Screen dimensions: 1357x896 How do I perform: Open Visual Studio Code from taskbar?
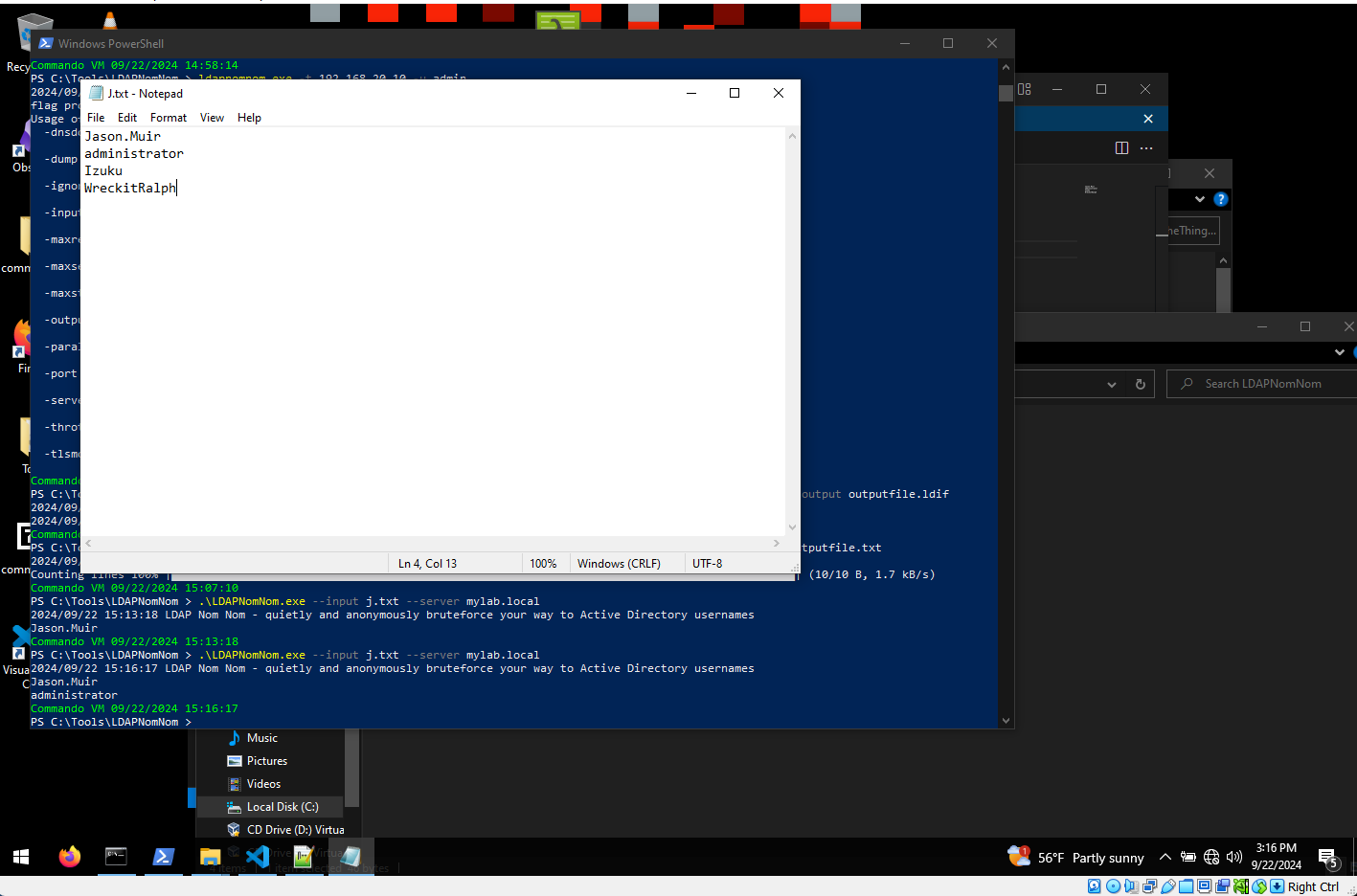[257, 857]
